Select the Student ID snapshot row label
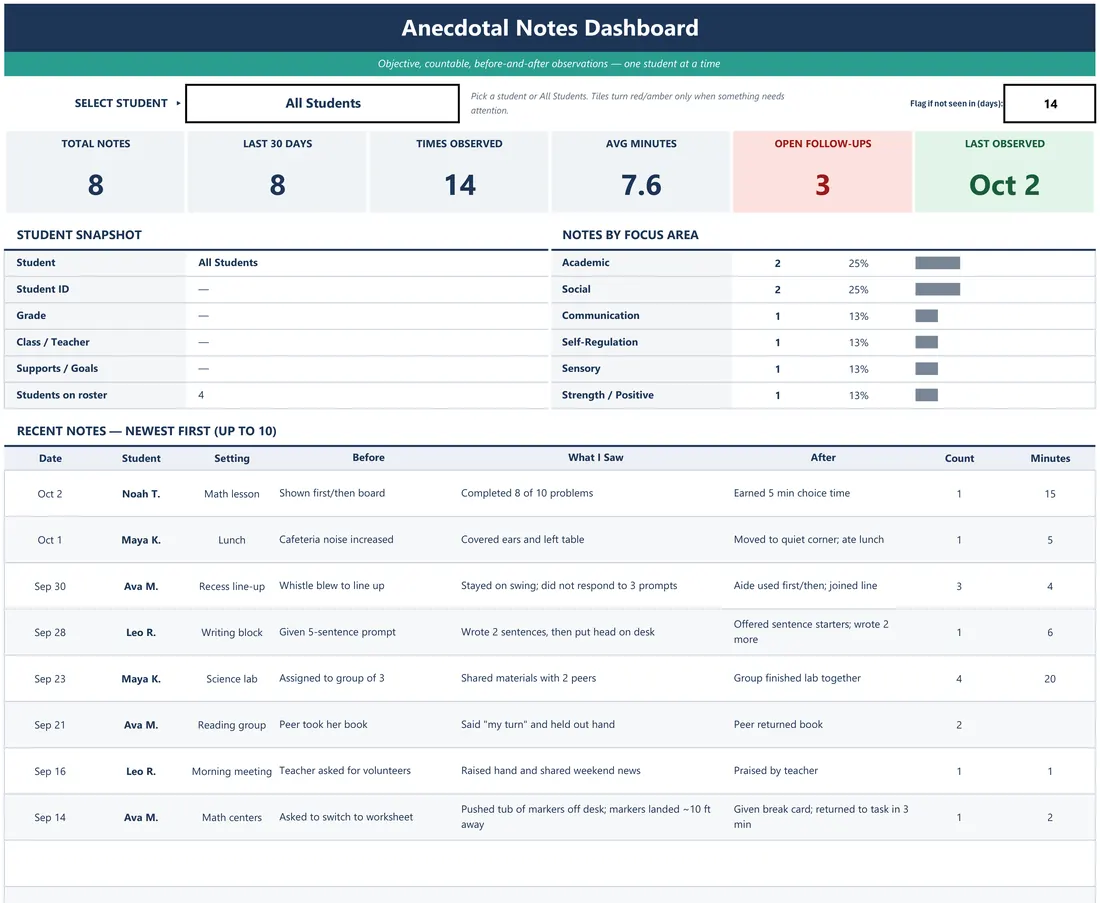The width and height of the screenshot is (1100, 903). coord(43,289)
